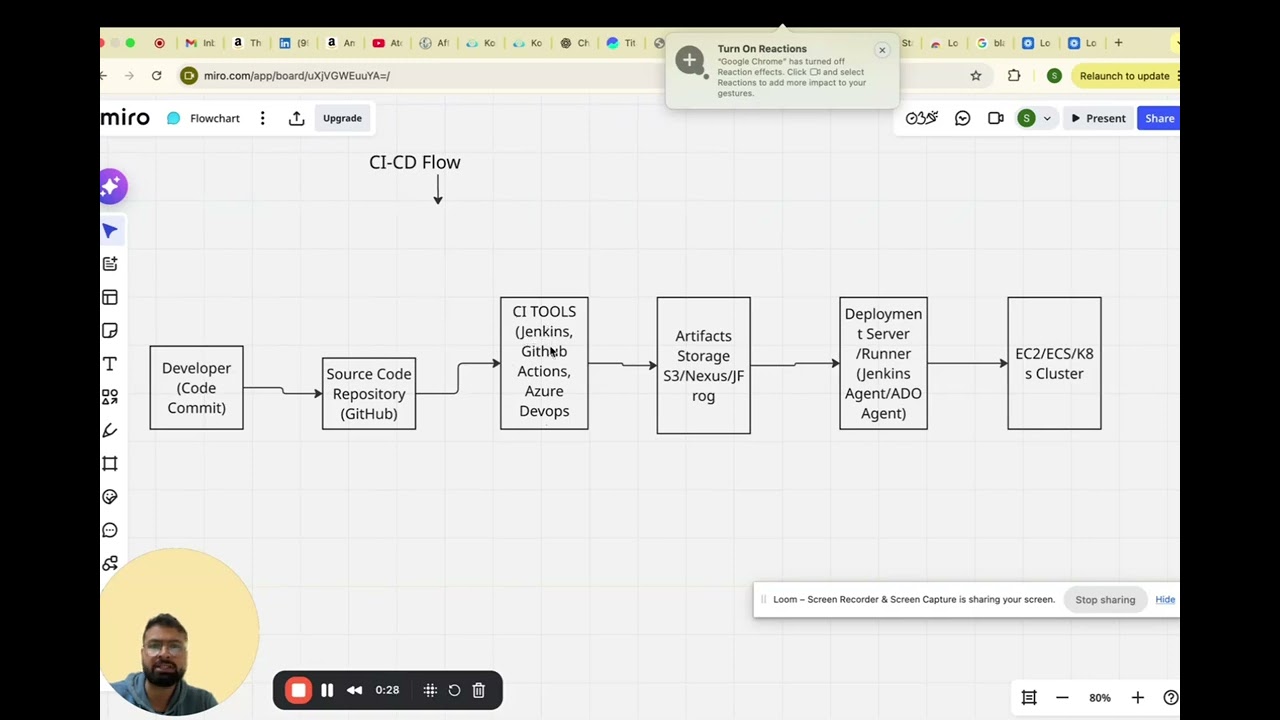1280x720 pixels.
Task: Open the stickers and emoji tool
Action: [x=110, y=497]
